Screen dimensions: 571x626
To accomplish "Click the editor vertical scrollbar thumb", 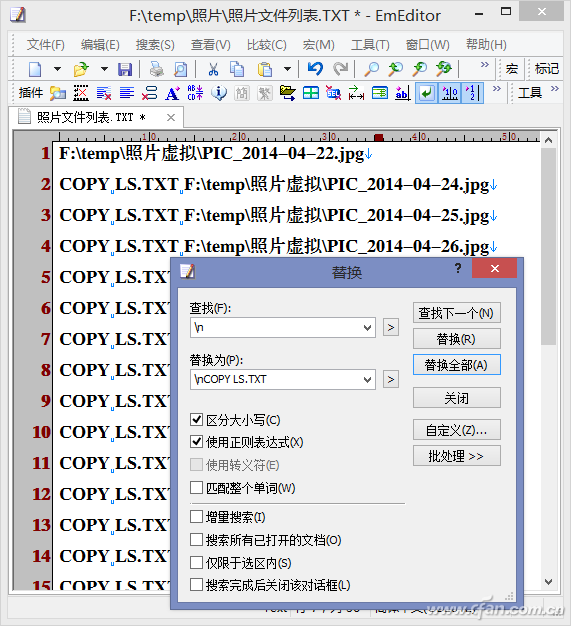I will click(549, 246).
